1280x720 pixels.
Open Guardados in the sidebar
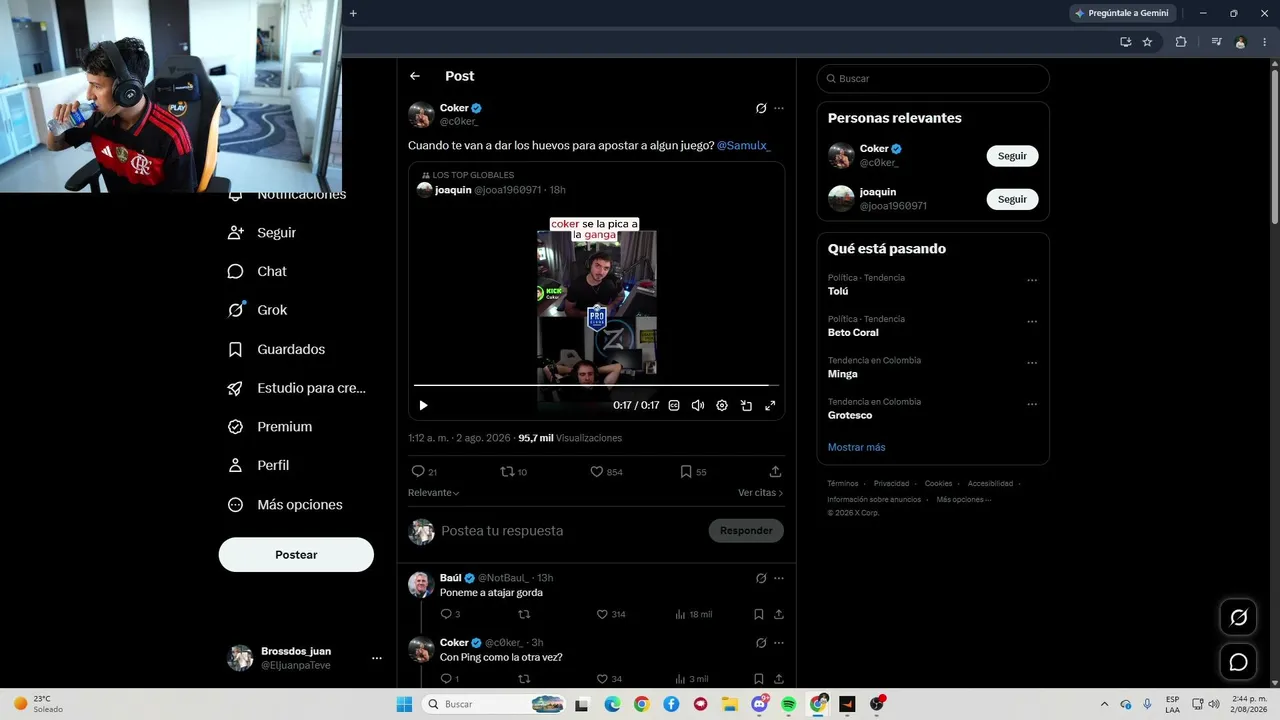click(x=276, y=349)
